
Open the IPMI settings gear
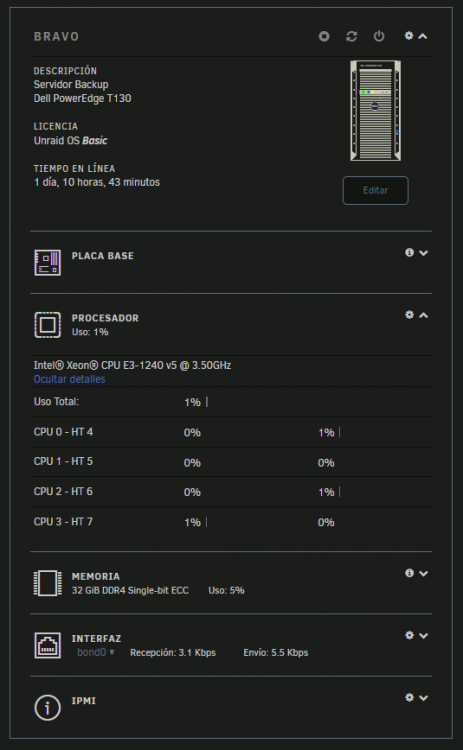(409, 697)
